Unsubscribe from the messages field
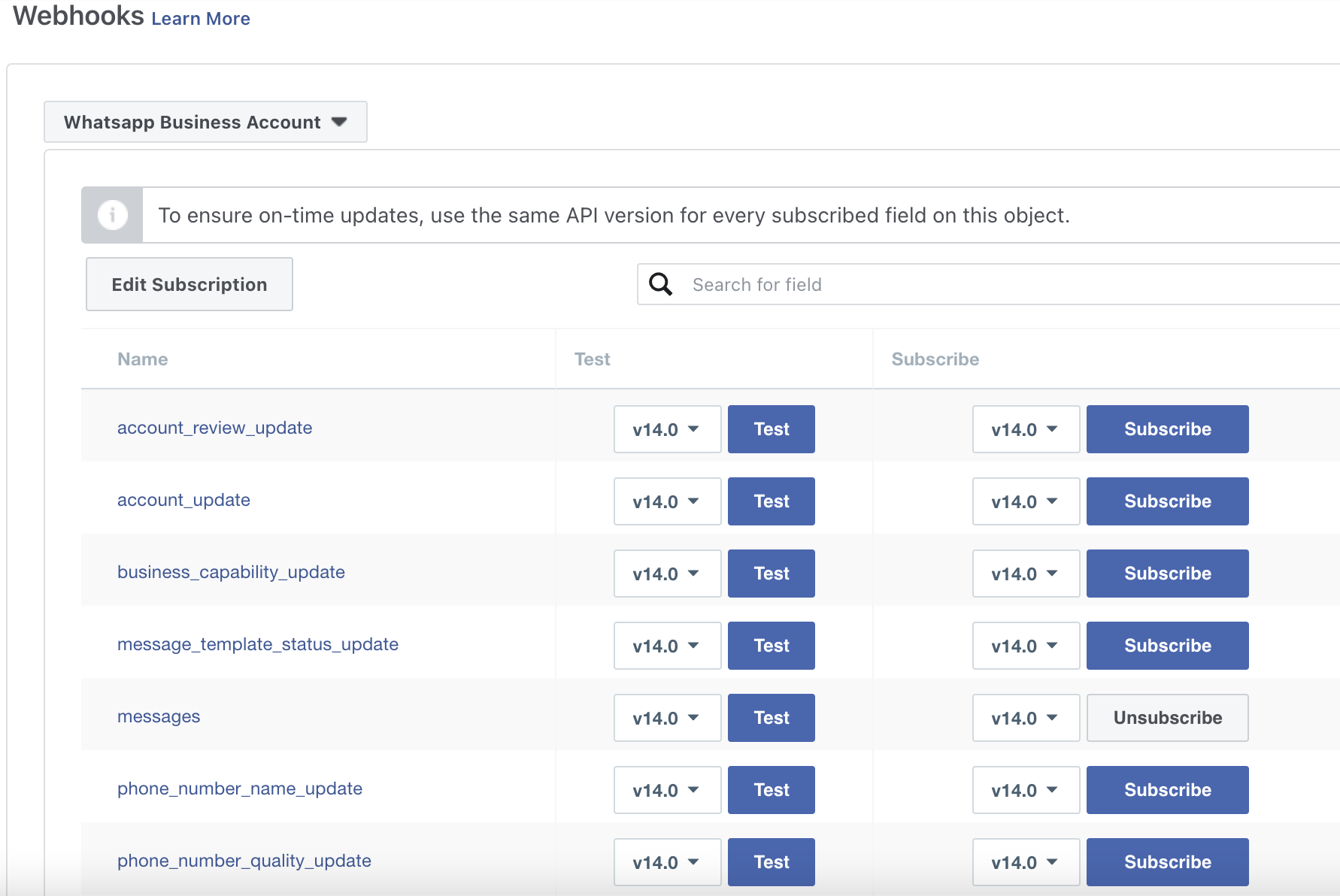The height and width of the screenshot is (896, 1340). [x=1166, y=718]
